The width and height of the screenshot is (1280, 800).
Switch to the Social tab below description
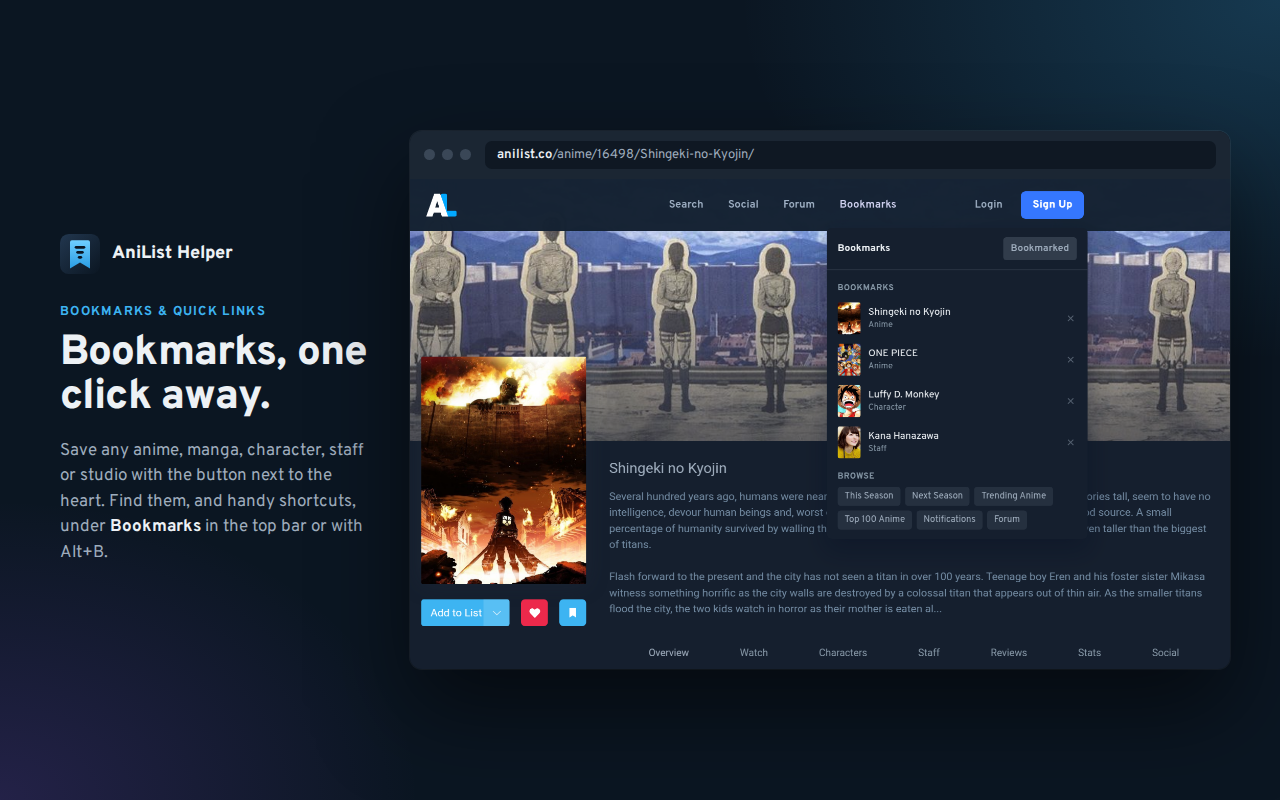(x=1166, y=653)
